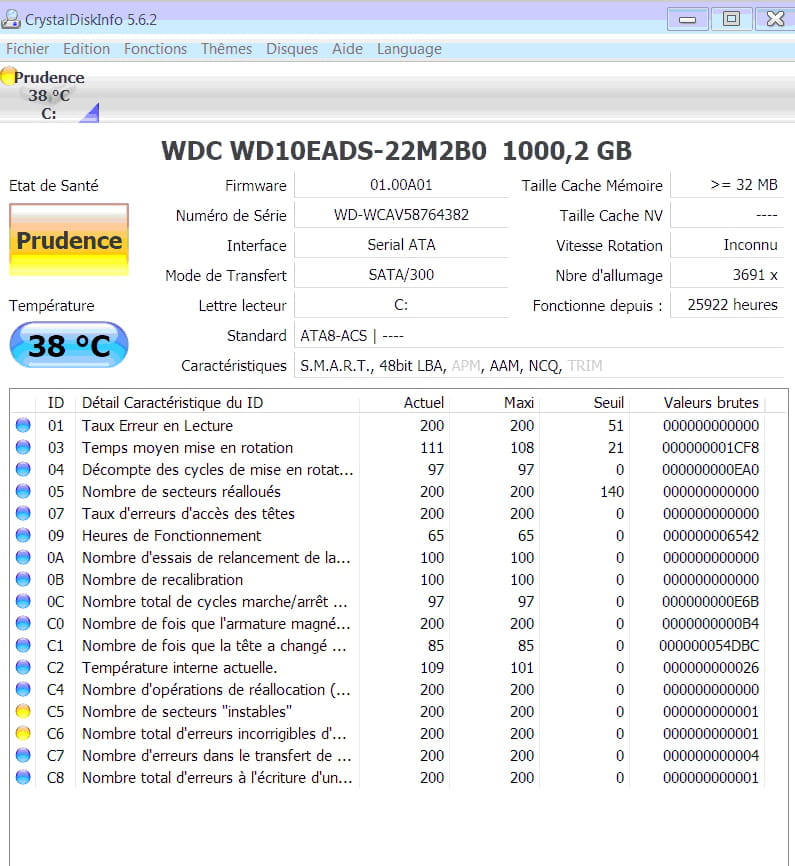Open the Thèmes menu
The image size is (795, 866).
pos(226,49)
